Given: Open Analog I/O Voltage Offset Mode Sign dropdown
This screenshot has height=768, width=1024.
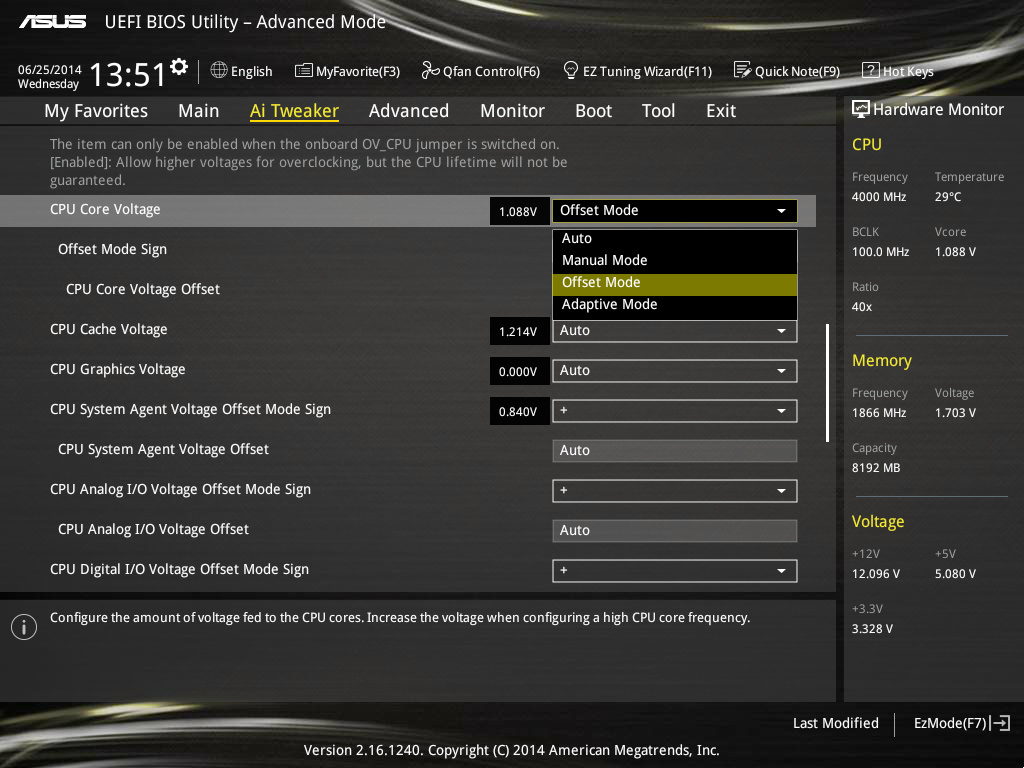Looking at the screenshot, I should coord(675,491).
